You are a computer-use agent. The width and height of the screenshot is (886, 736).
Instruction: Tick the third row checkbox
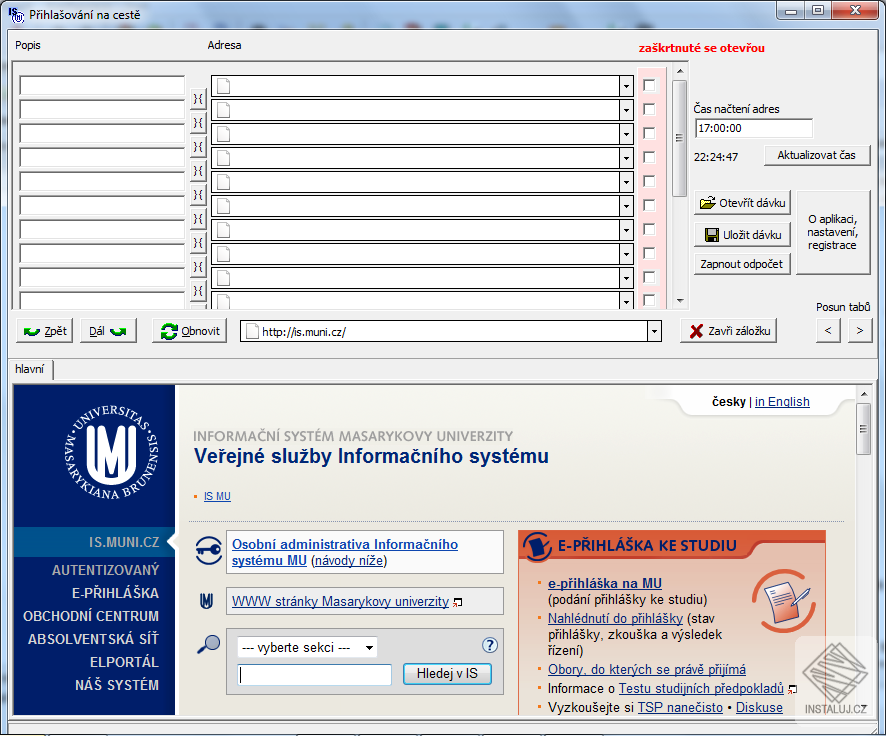click(x=649, y=133)
